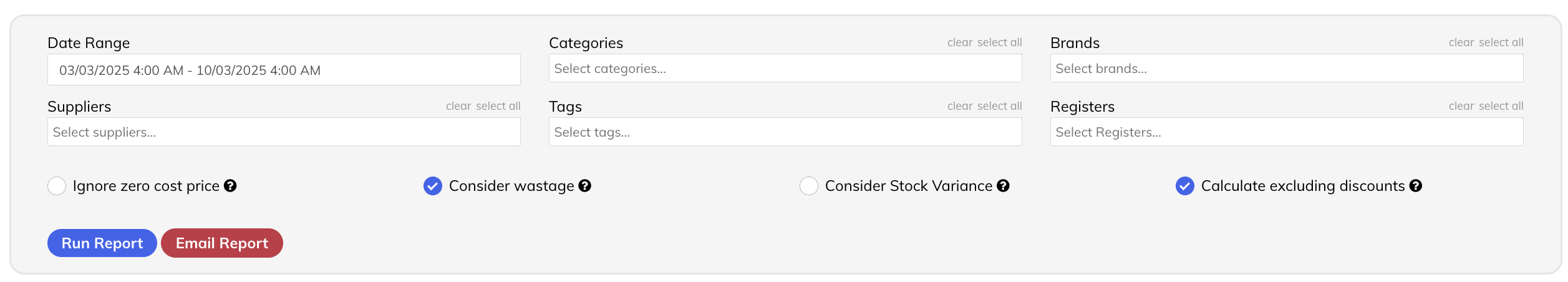Enable Ignore zero cost price checkbox
1568x282 pixels.
pos(57,186)
